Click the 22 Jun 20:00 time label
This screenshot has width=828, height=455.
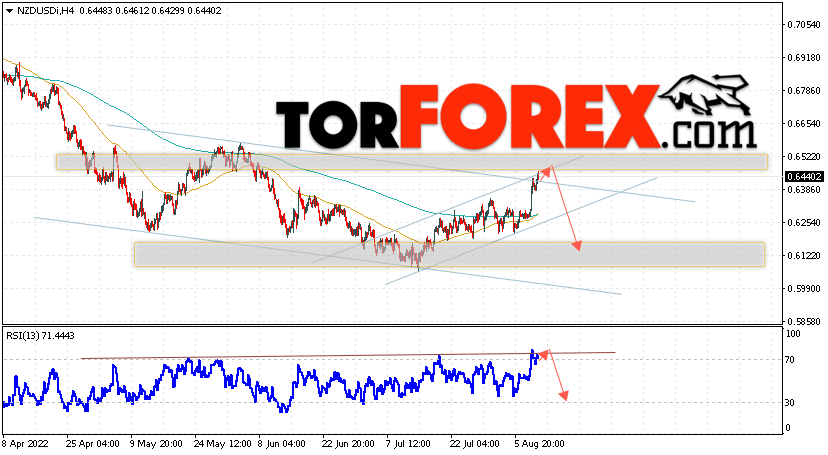click(x=349, y=443)
